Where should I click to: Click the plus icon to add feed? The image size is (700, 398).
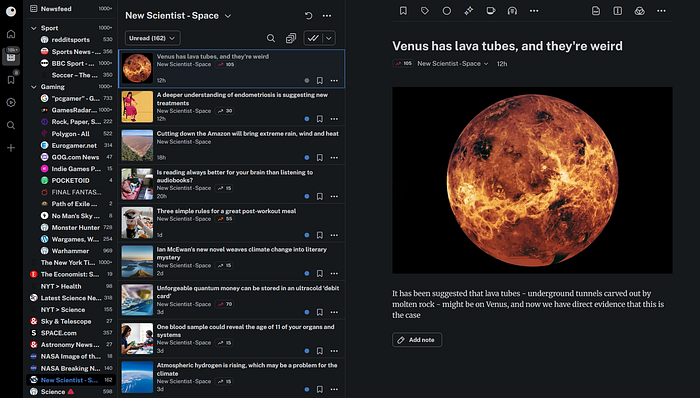(11, 148)
